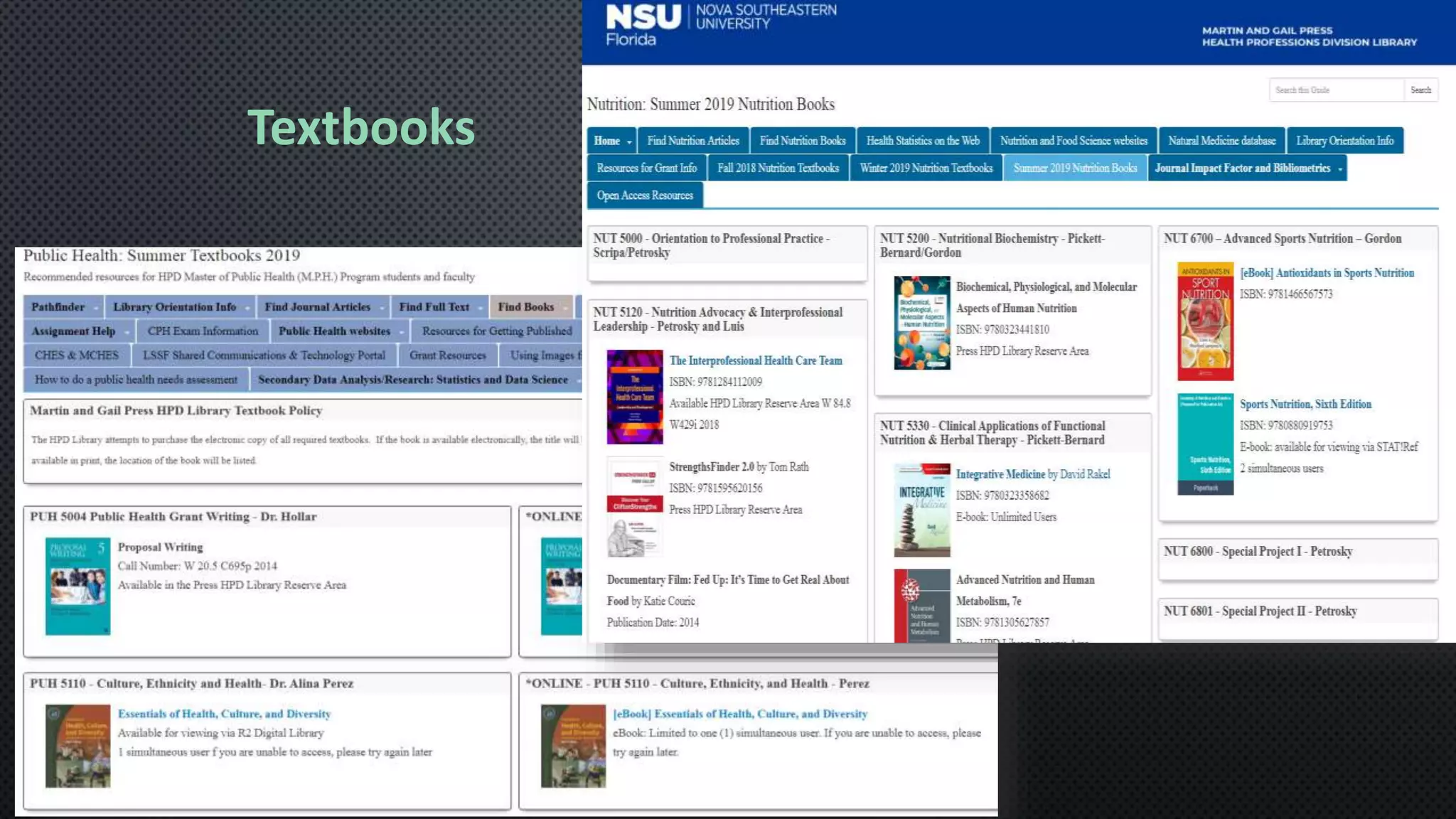
Task: Expand the Pathfinder tab dropdown arrow
Action: click(96, 308)
